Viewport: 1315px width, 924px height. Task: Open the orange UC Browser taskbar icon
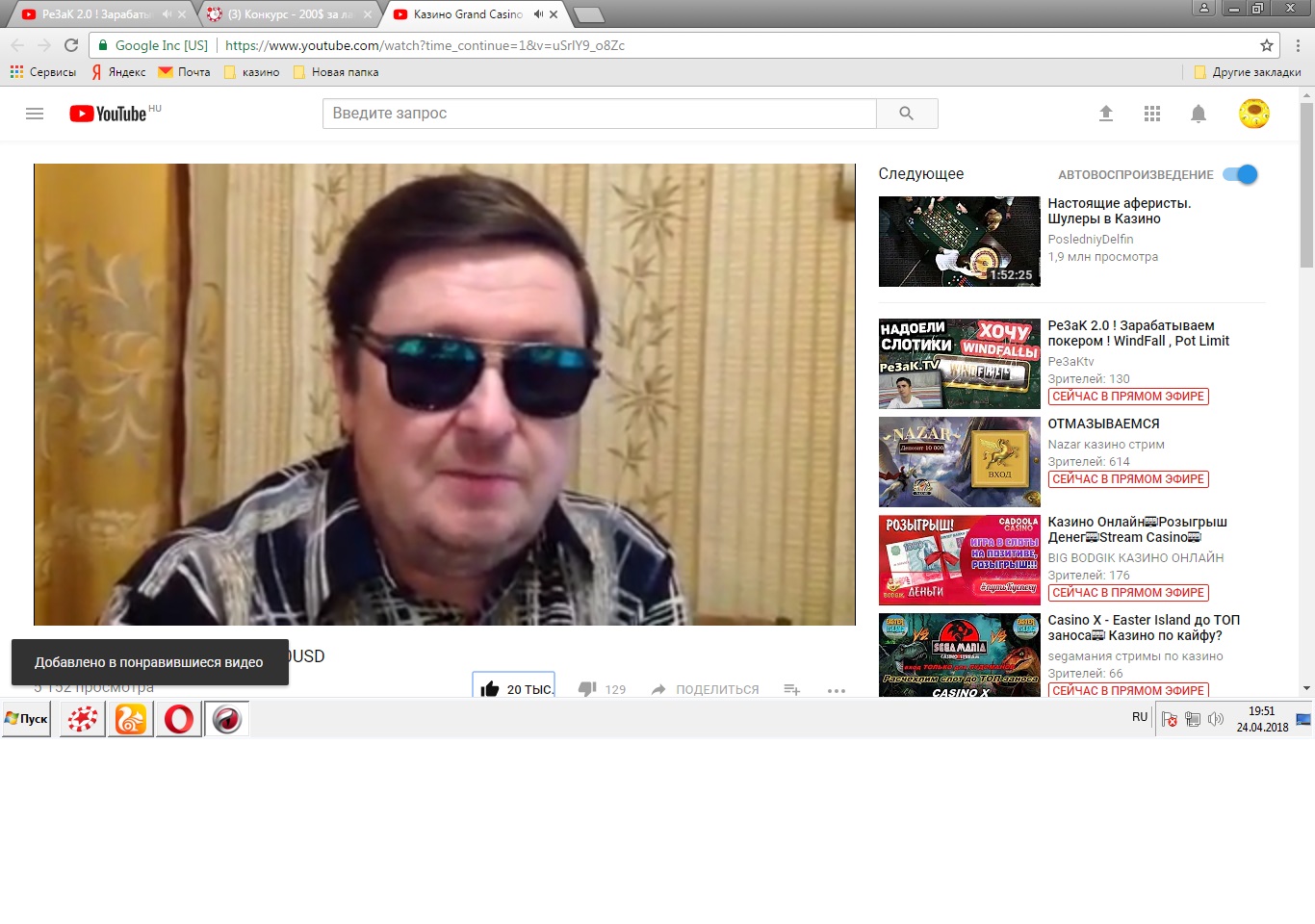[131, 719]
